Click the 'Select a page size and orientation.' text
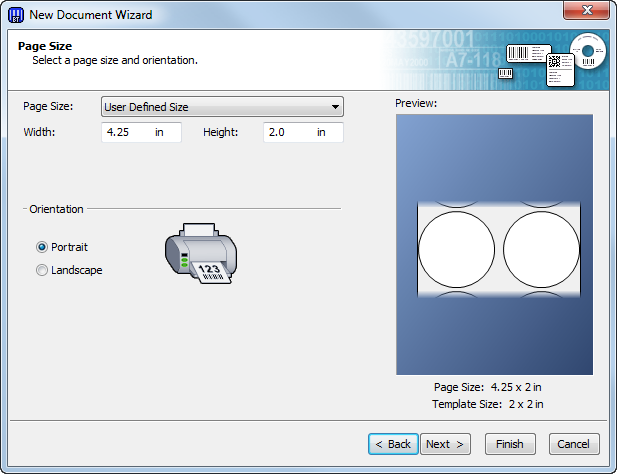The image size is (617, 474). tap(115, 60)
